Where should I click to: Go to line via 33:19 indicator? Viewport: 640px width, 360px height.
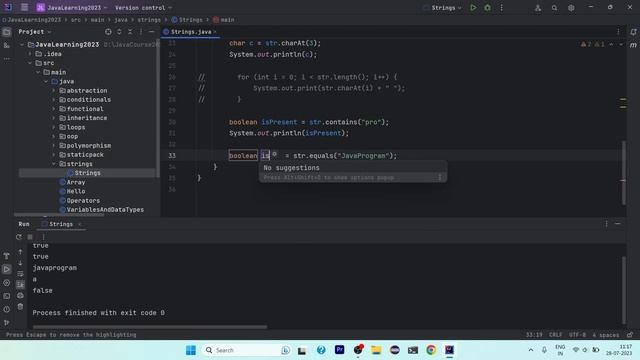[x=534, y=335]
